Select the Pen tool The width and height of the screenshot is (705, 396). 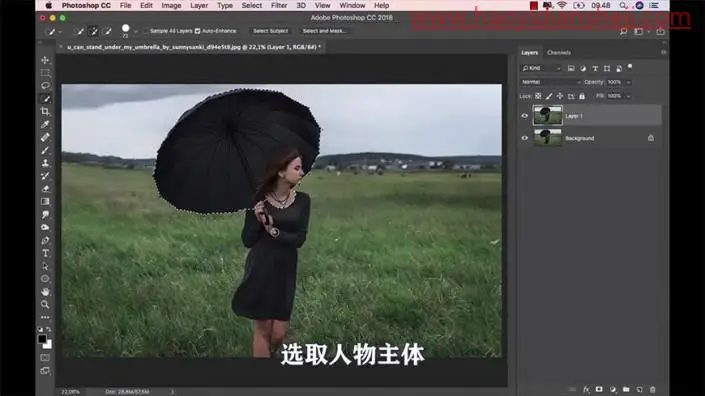click(45, 240)
